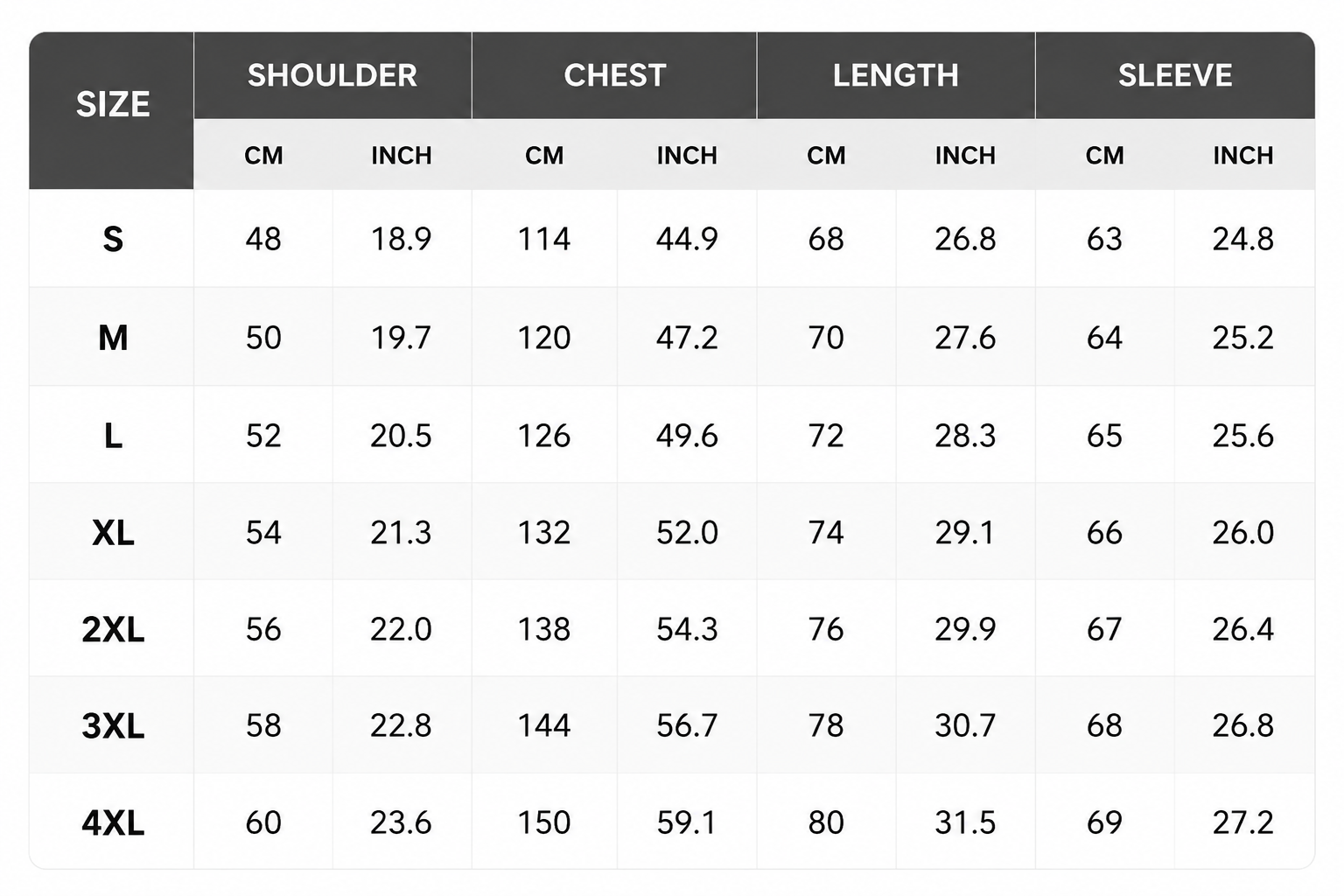Select the 3XL size row label
This screenshot has width=1344, height=896.
point(113,726)
